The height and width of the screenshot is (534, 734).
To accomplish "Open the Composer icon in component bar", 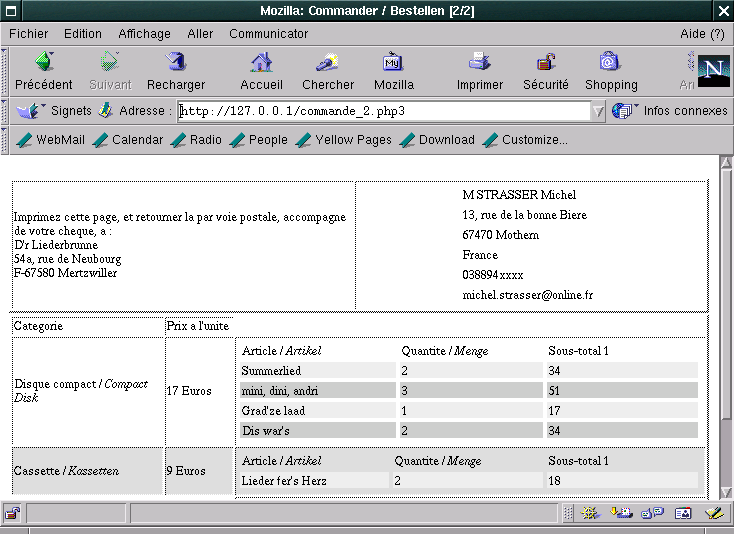I will pos(712,513).
